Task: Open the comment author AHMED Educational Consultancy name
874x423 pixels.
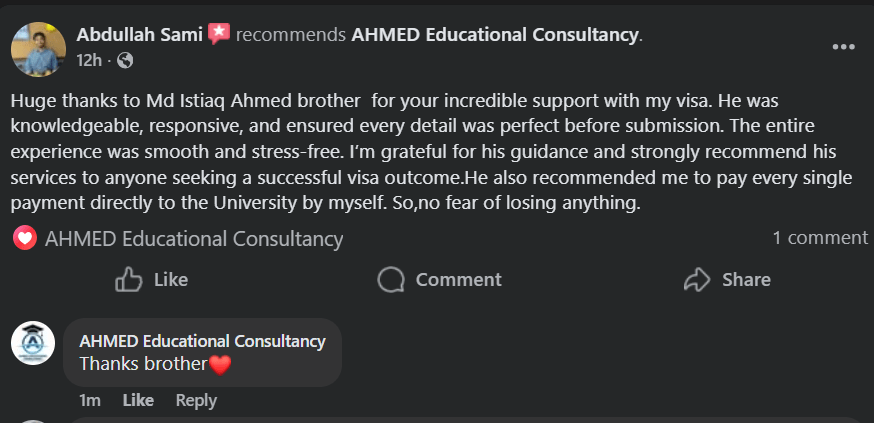Action: (202, 341)
